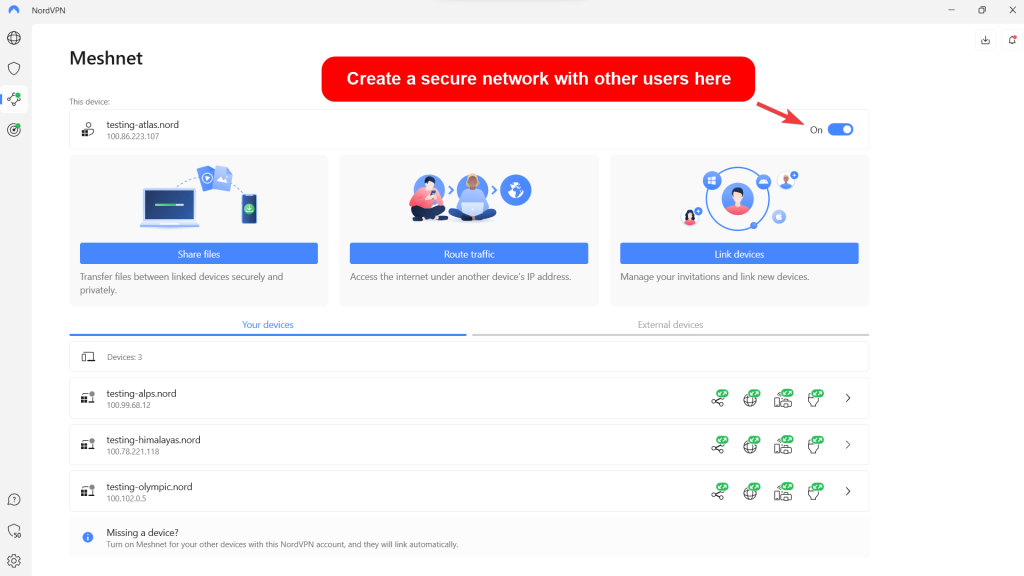
Task: Open the VPN globe icon in sidebar
Action: coord(14,38)
